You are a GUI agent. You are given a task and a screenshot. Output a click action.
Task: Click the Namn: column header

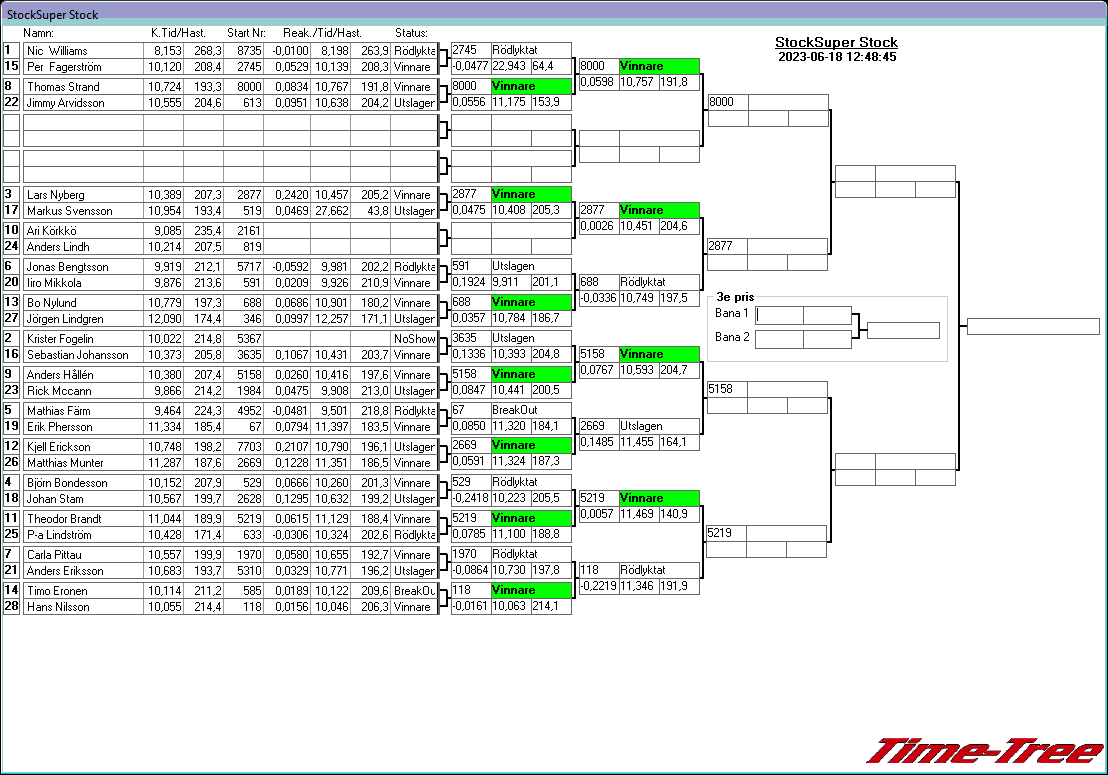38,33
